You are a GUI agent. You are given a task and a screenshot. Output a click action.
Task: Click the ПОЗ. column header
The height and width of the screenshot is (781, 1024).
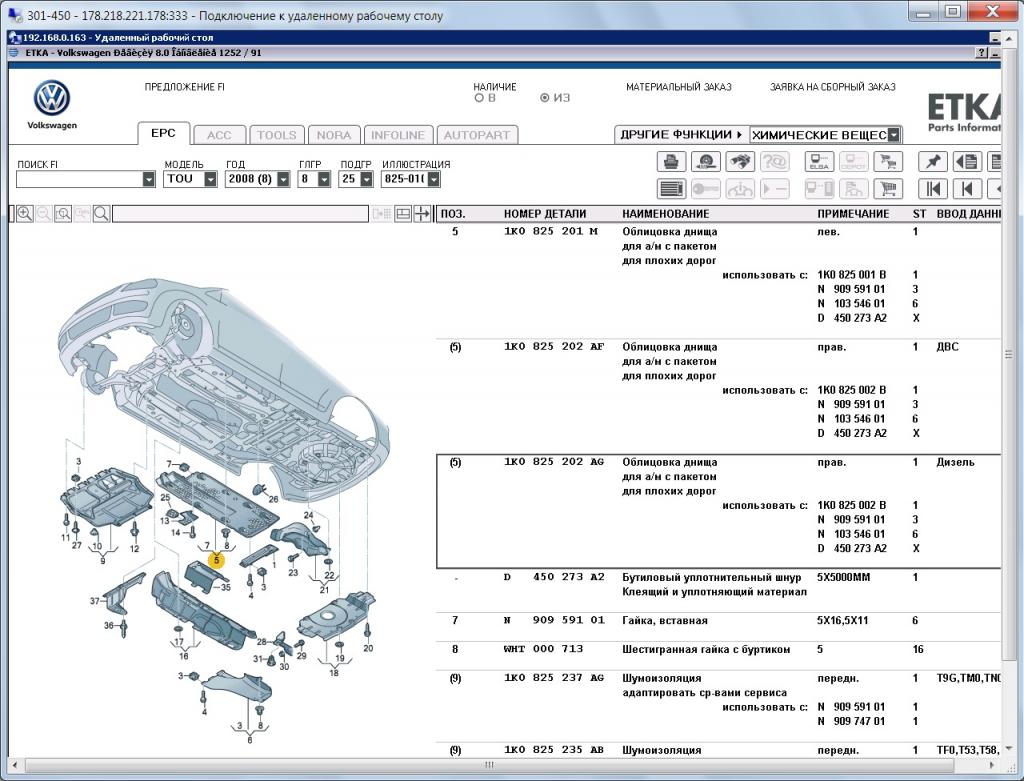453,214
